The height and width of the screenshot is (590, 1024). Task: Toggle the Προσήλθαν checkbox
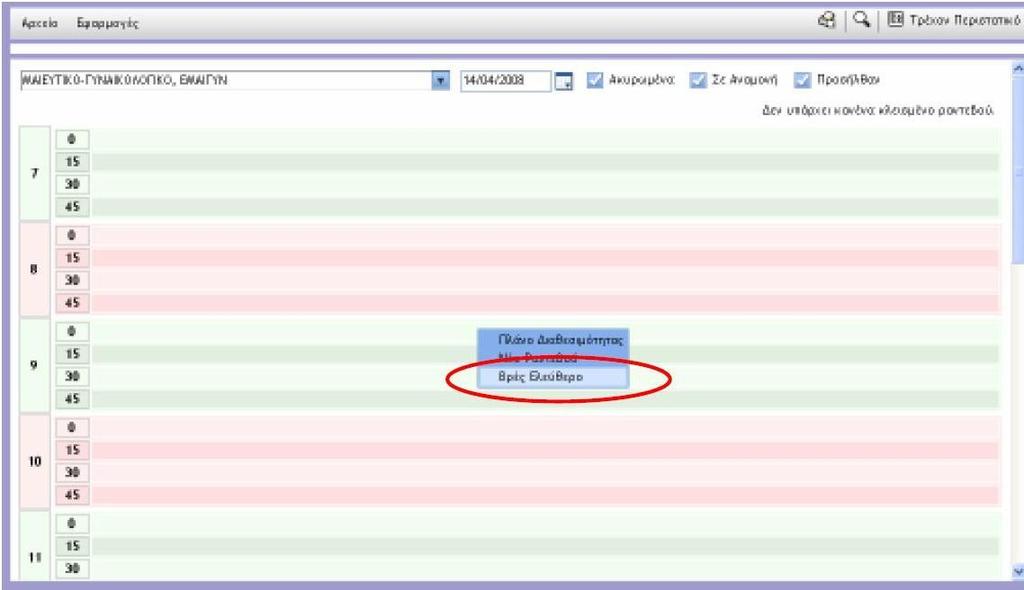coord(802,80)
